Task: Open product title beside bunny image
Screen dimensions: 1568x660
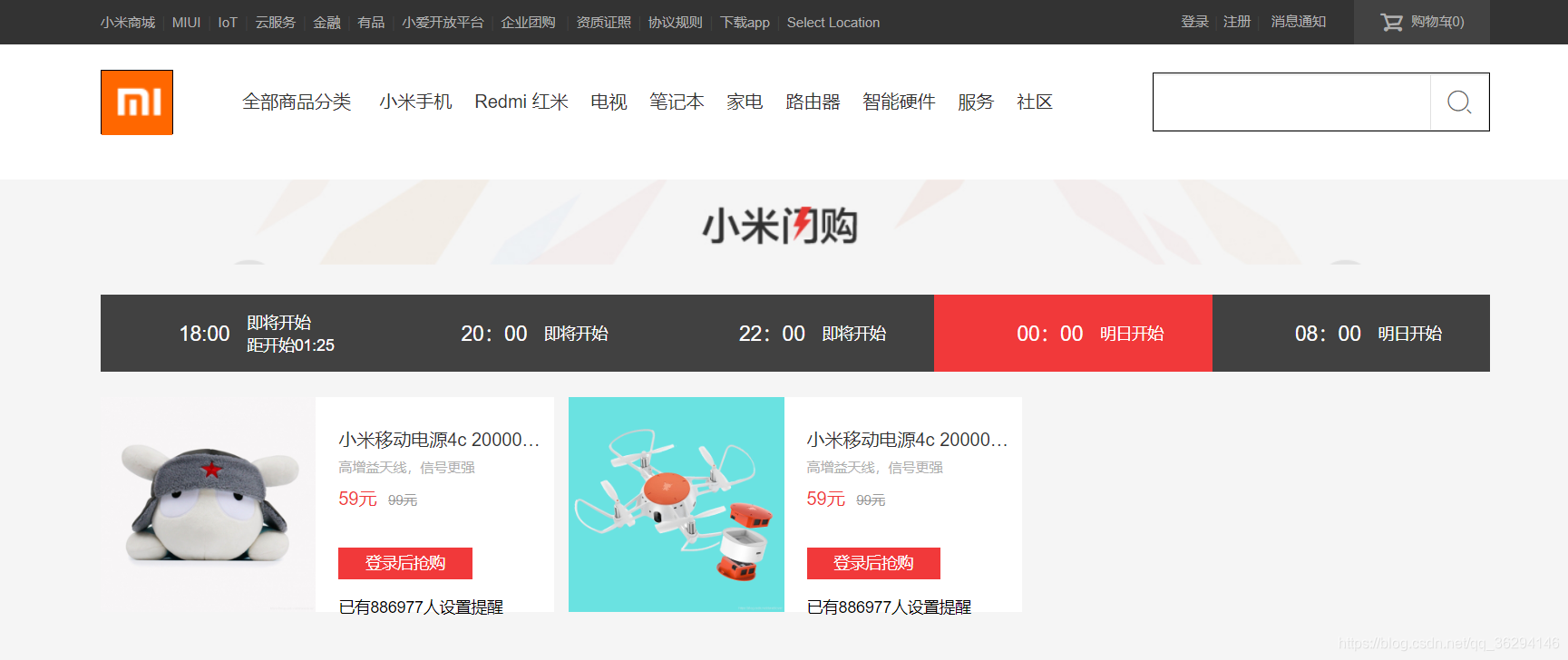Action: pyautogui.click(x=439, y=440)
